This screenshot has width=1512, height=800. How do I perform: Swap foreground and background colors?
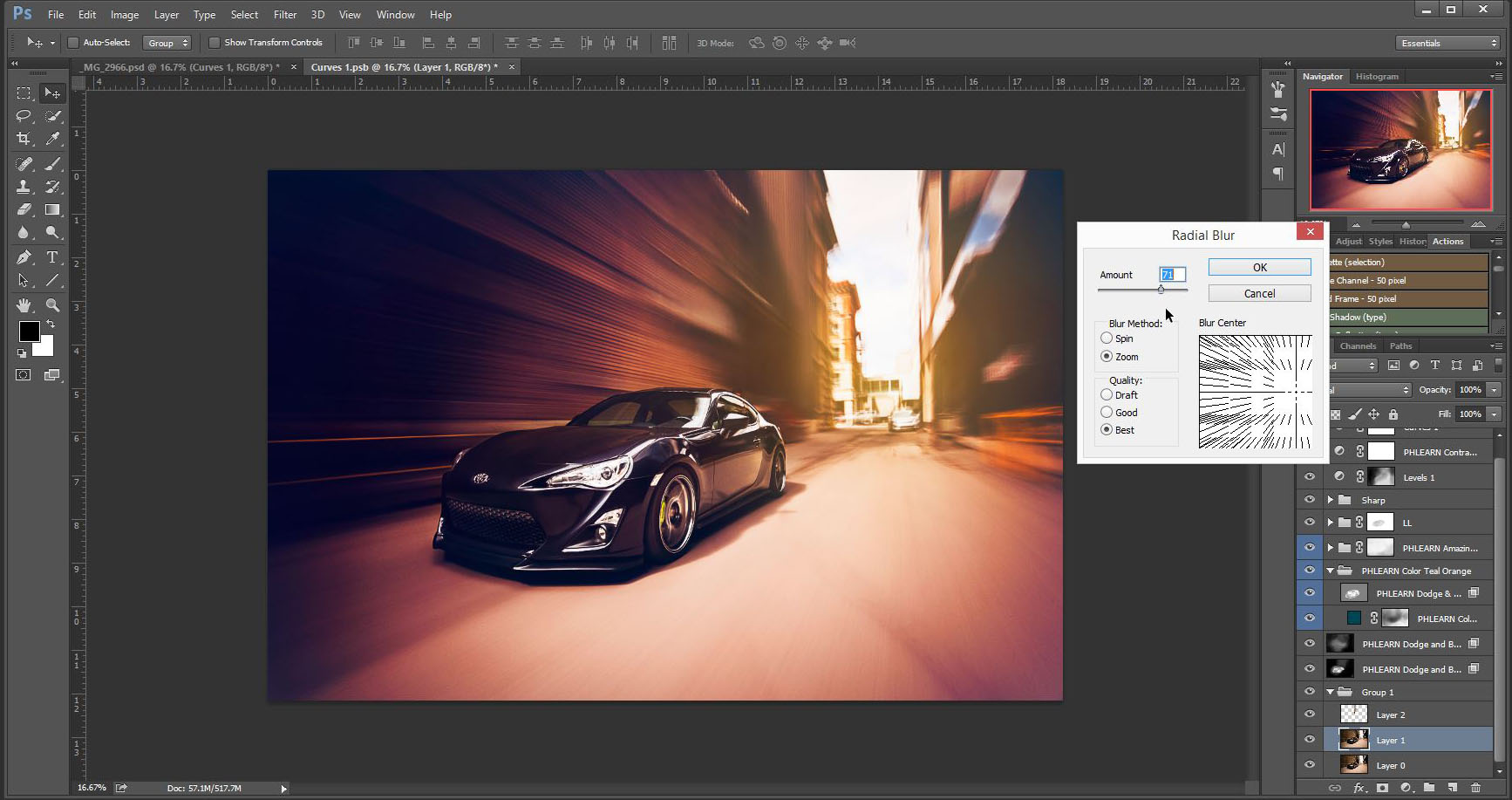(x=51, y=324)
